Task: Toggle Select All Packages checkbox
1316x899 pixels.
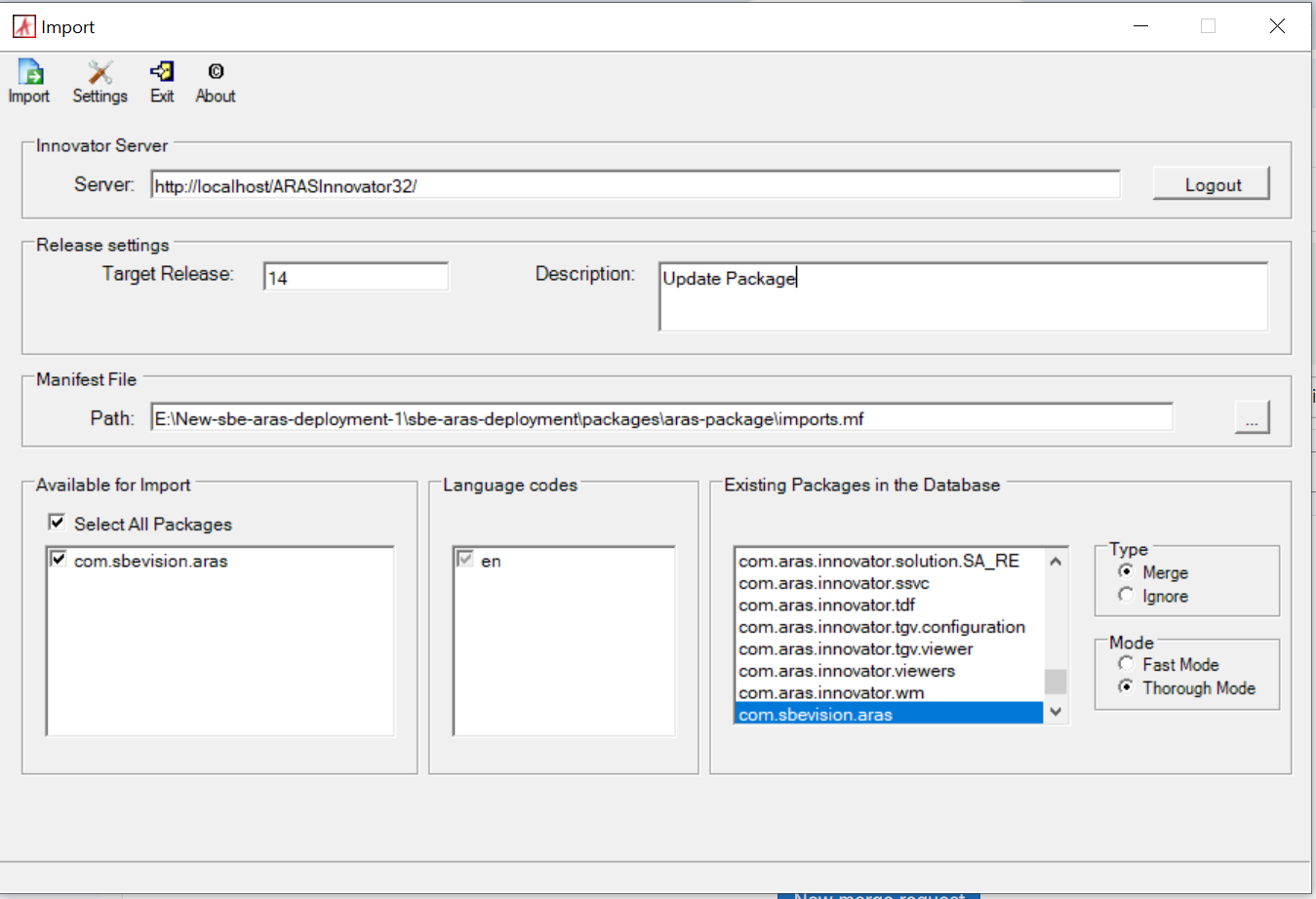Action: (58, 523)
